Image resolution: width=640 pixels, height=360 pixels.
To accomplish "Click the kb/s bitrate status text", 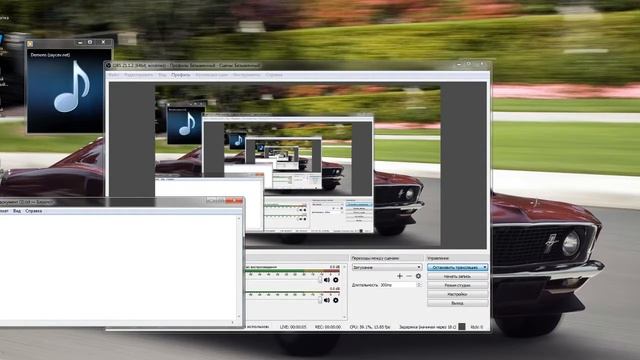I will point(477,327).
